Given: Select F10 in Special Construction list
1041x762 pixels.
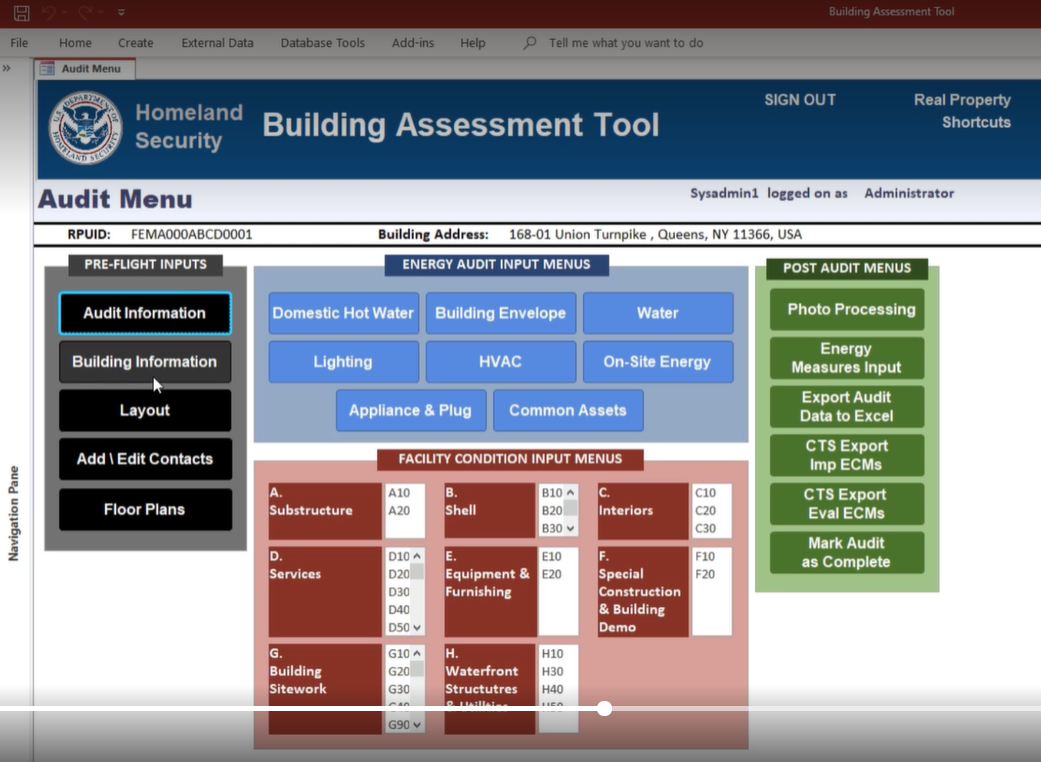Looking at the screenshot, I should tap(705, 556).
